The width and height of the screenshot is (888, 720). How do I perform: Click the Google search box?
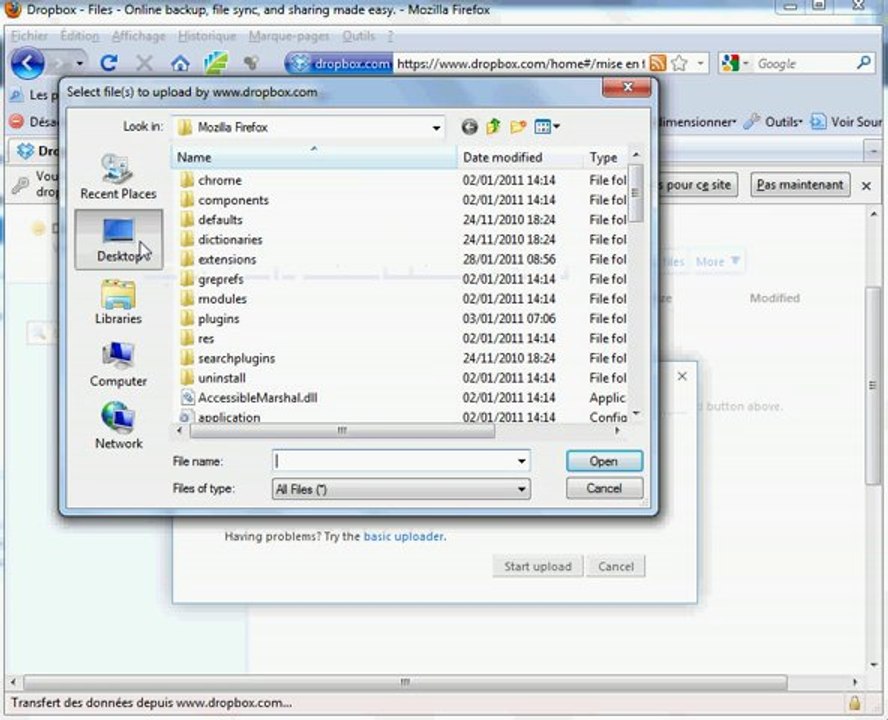[x=804, y=63]
